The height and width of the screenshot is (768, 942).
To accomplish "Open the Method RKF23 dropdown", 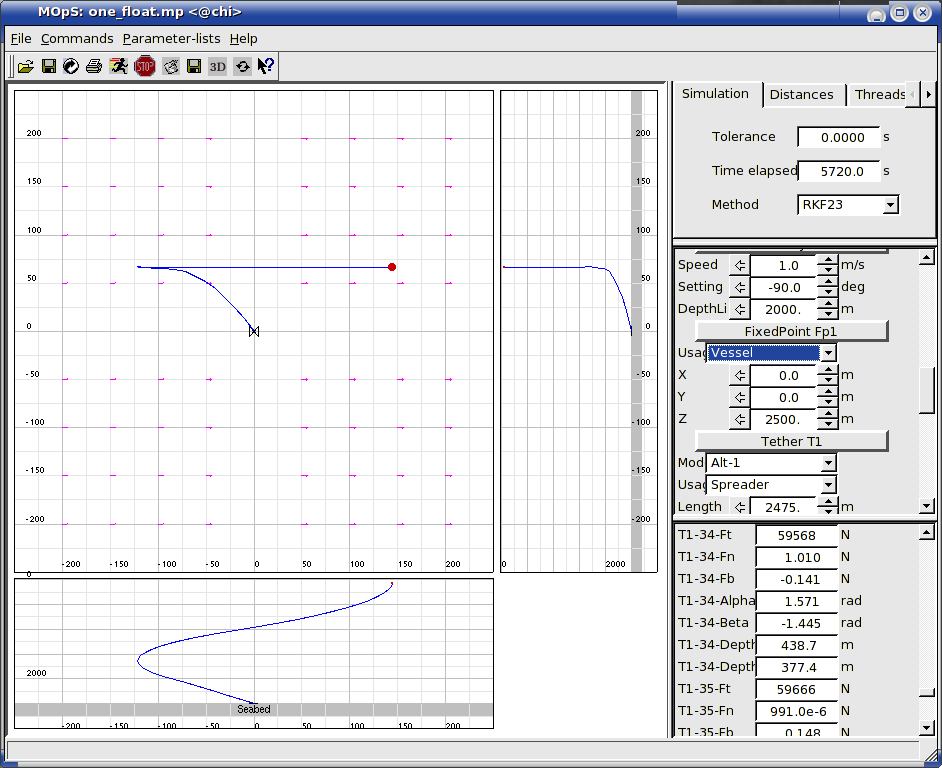I will (x=848, y=205).
